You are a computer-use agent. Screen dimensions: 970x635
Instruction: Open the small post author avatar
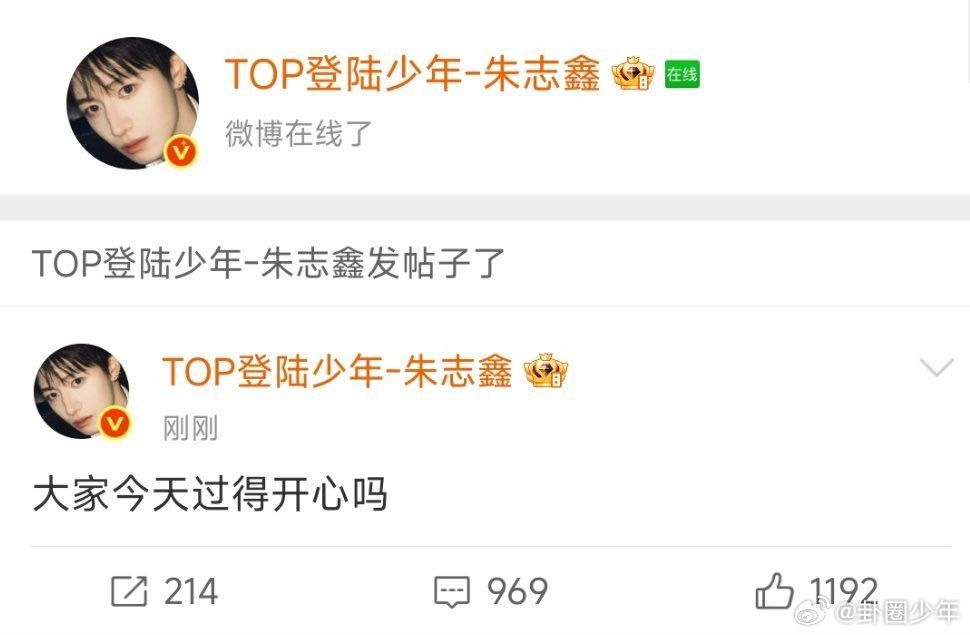click(x=81, y=391)
